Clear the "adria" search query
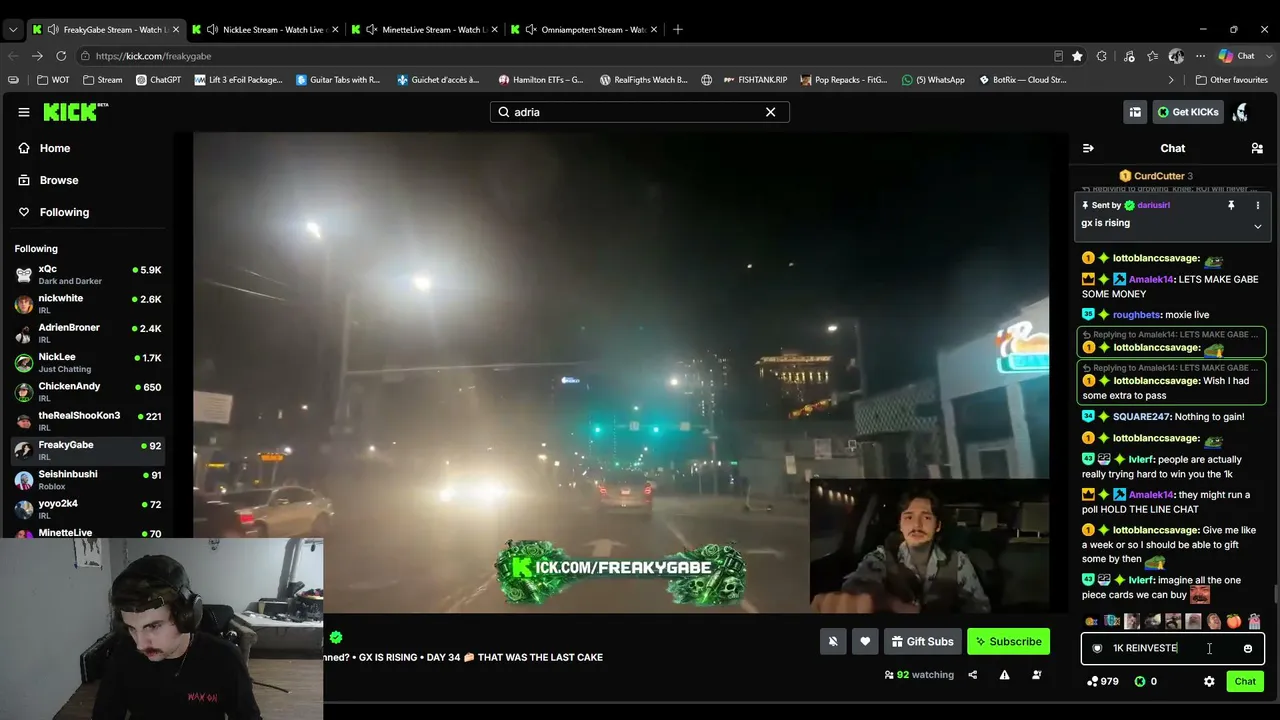 pos(770,112)
